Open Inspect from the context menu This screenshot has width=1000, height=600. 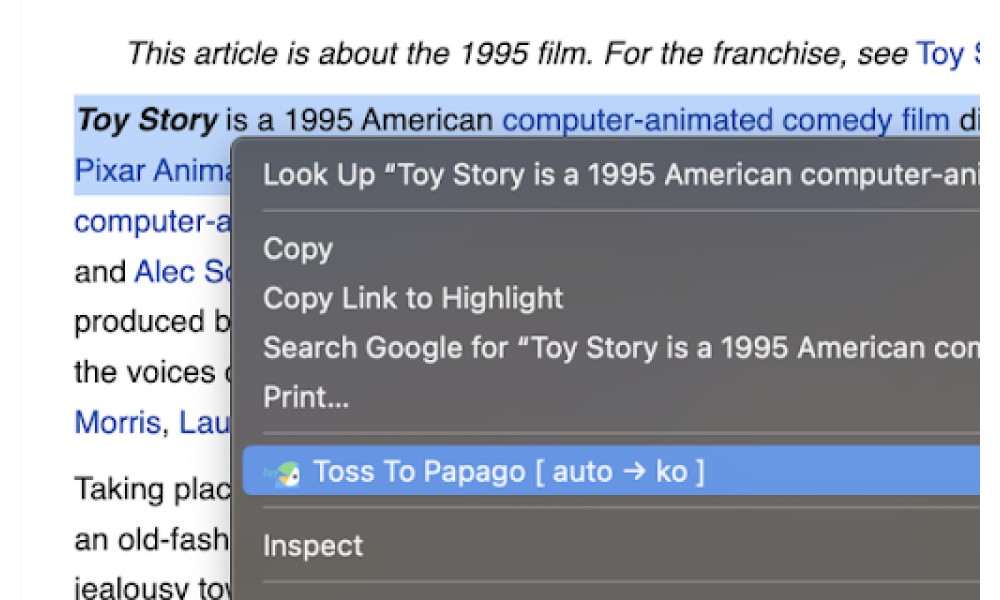[x=312, y=546]
